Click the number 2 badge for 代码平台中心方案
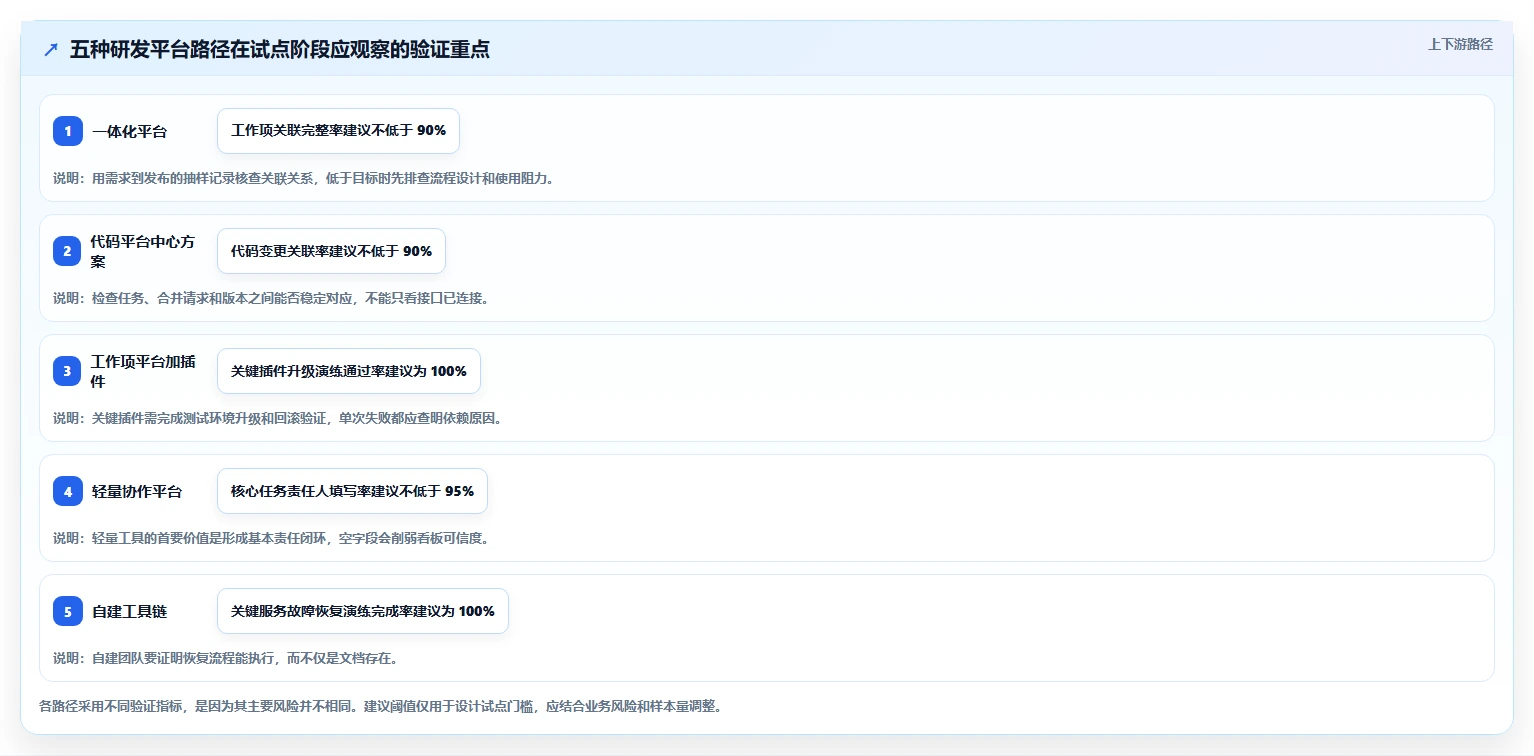The height and width of the screenshot is (756, 1534). point(68,251)
